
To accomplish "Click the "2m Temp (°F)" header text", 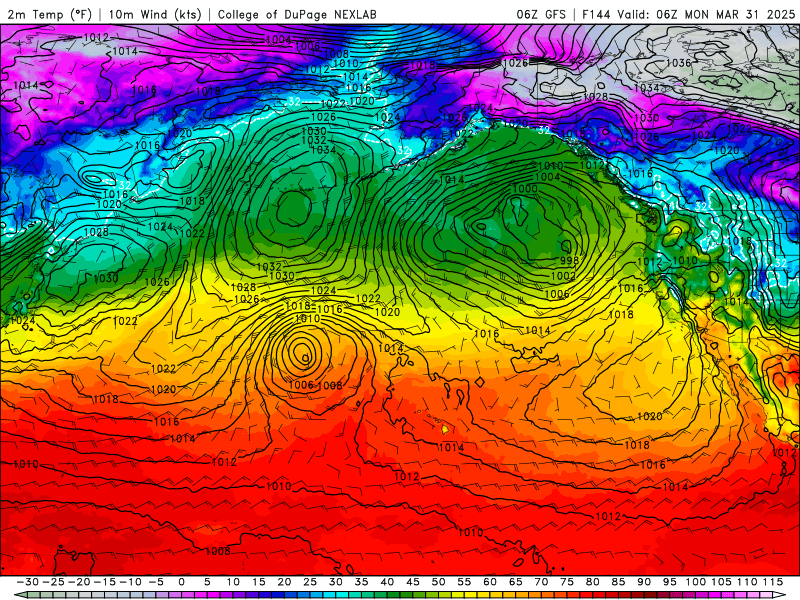I will coord(49,14).
